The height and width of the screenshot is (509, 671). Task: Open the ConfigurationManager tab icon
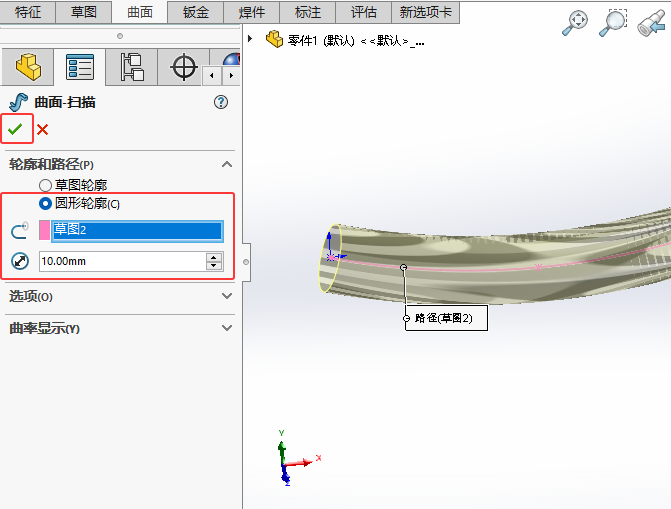(x=132, y=67)
